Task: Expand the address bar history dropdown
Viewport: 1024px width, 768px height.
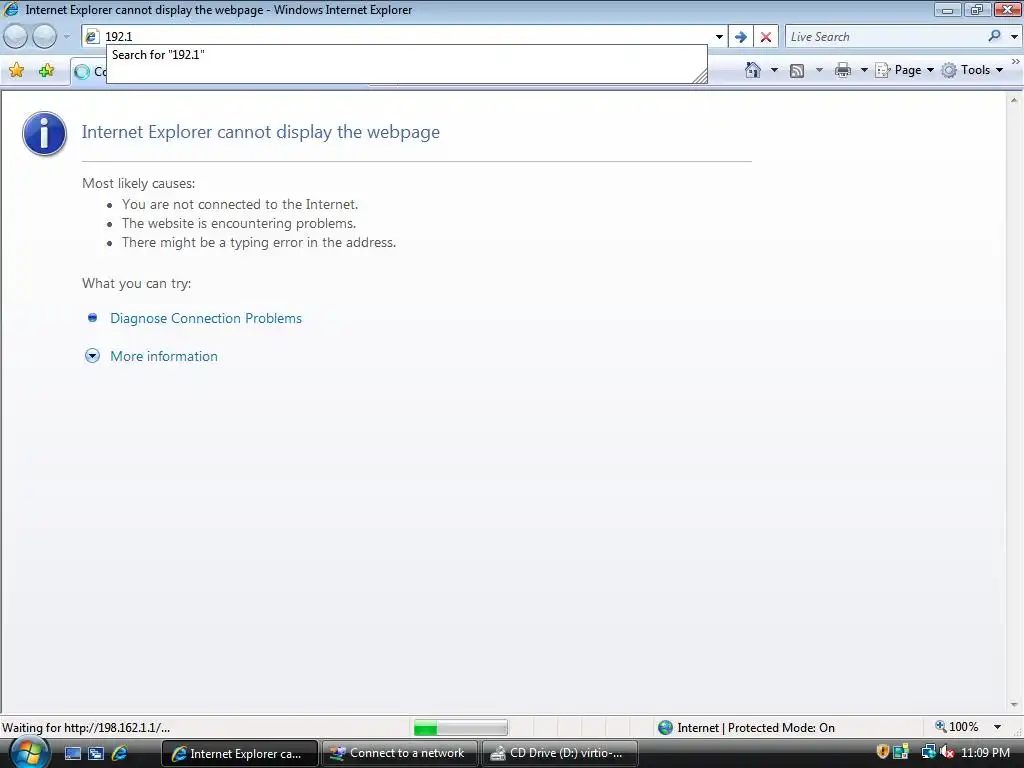Action: [x=719, y=37]
